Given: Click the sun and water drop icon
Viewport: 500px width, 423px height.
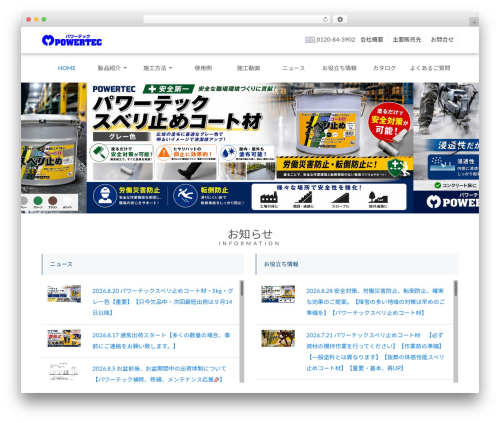Looking at the screenshot, I should [228, 152].
